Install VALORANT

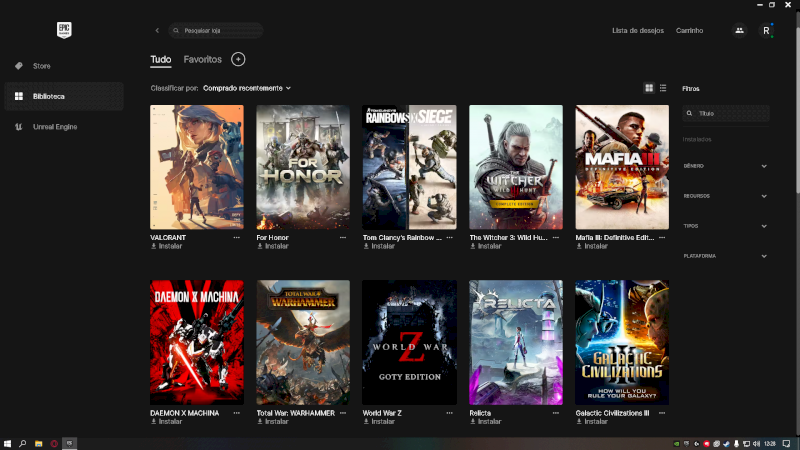pyautogui.click(x=166, y=246)
